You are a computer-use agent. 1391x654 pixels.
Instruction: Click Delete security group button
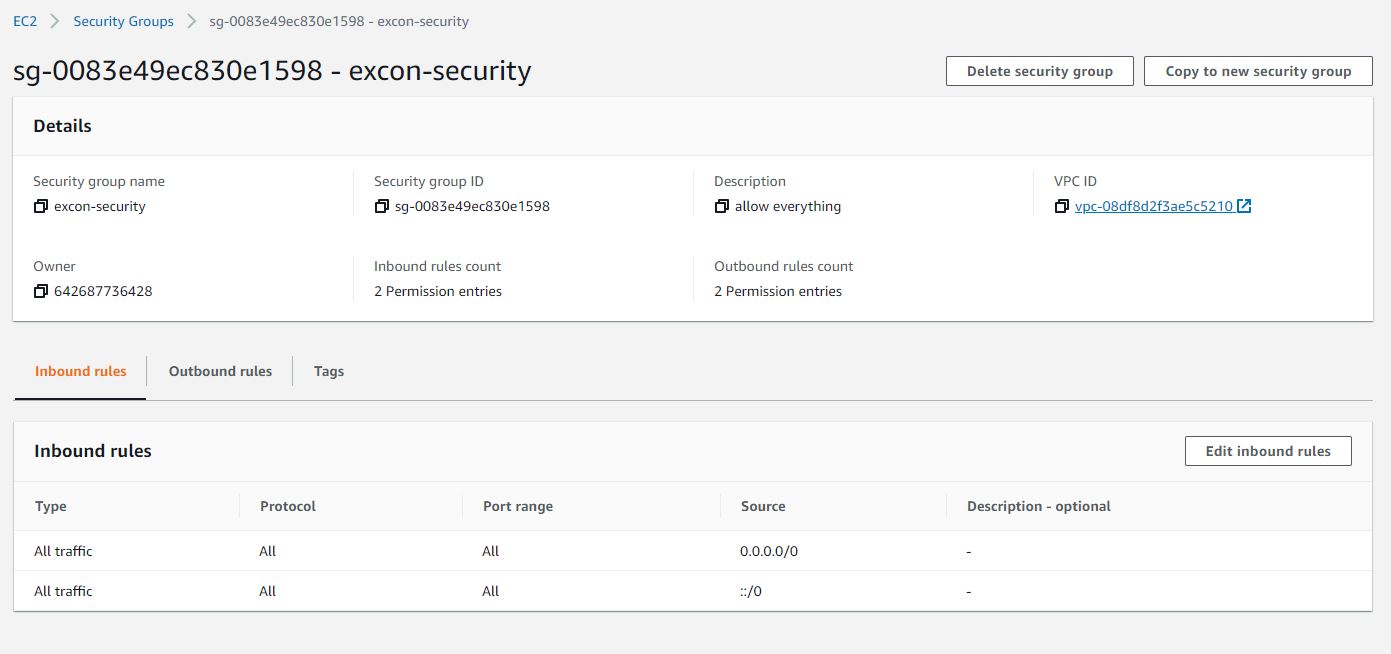(1039, 71)
